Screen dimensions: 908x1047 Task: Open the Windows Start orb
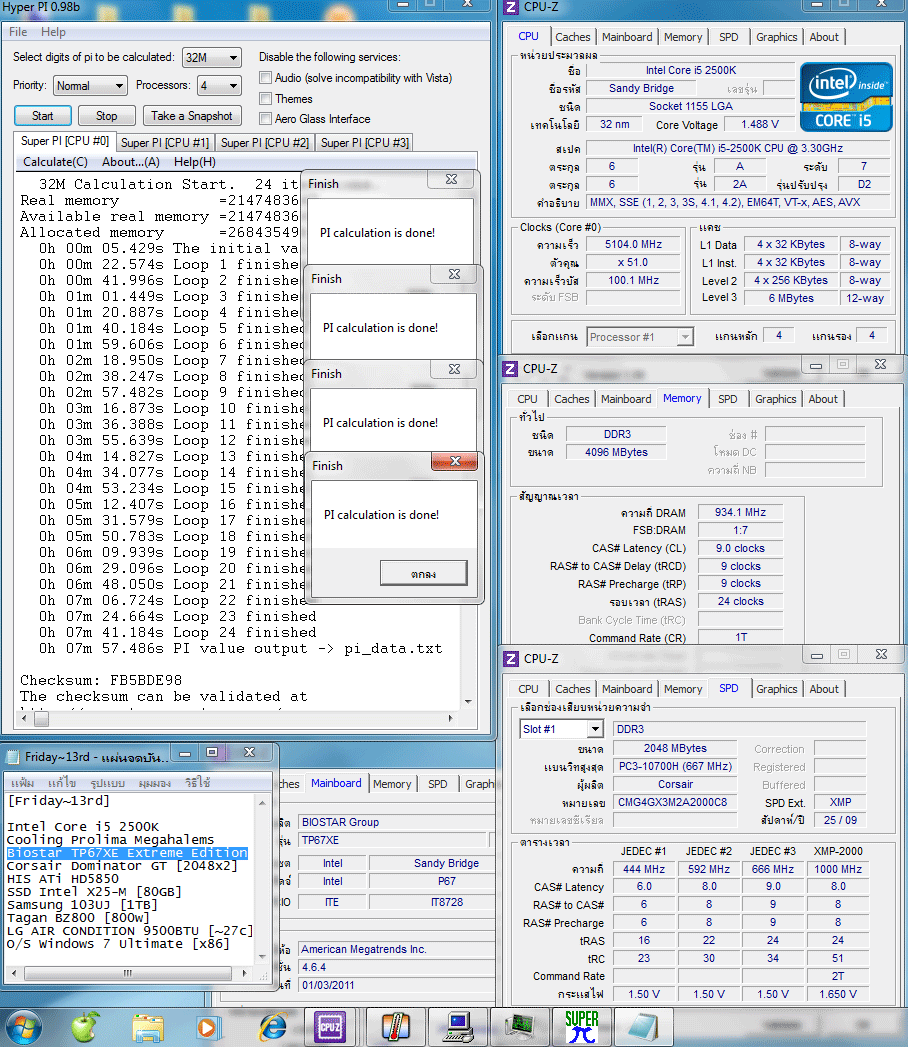(x=23, y=1026)
